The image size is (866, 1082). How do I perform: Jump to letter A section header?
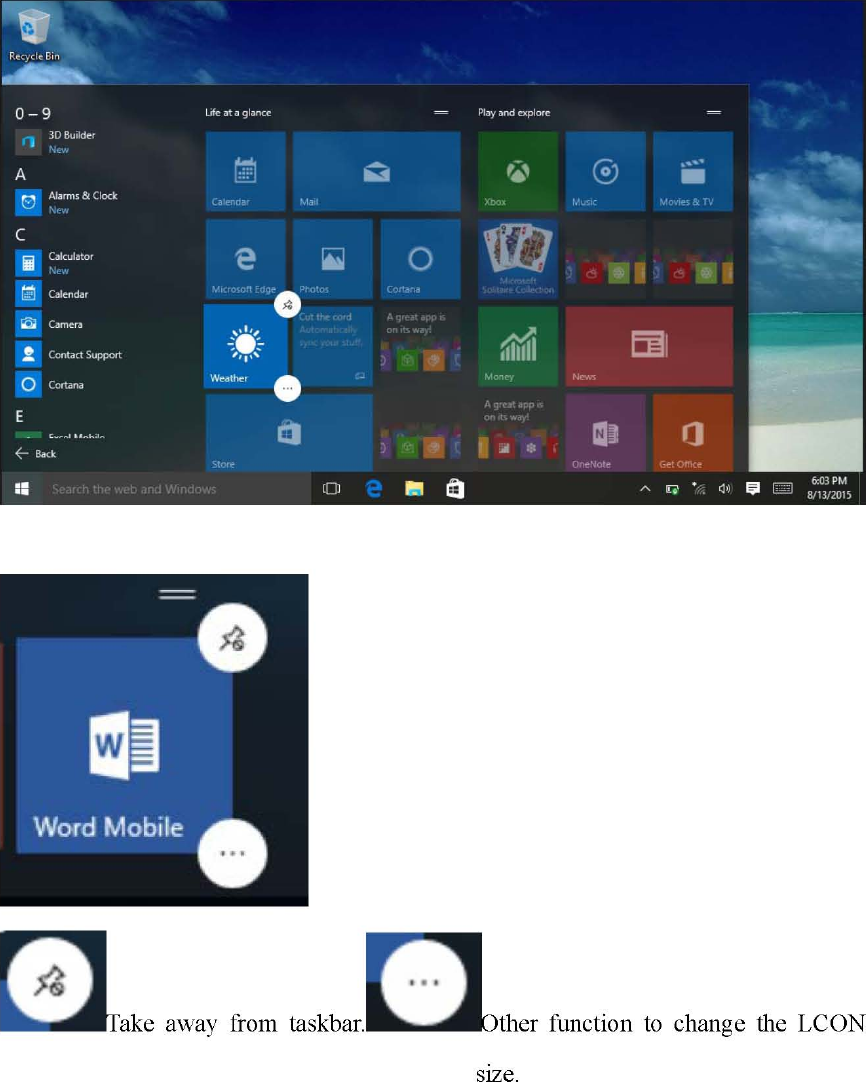pos(21,175)
